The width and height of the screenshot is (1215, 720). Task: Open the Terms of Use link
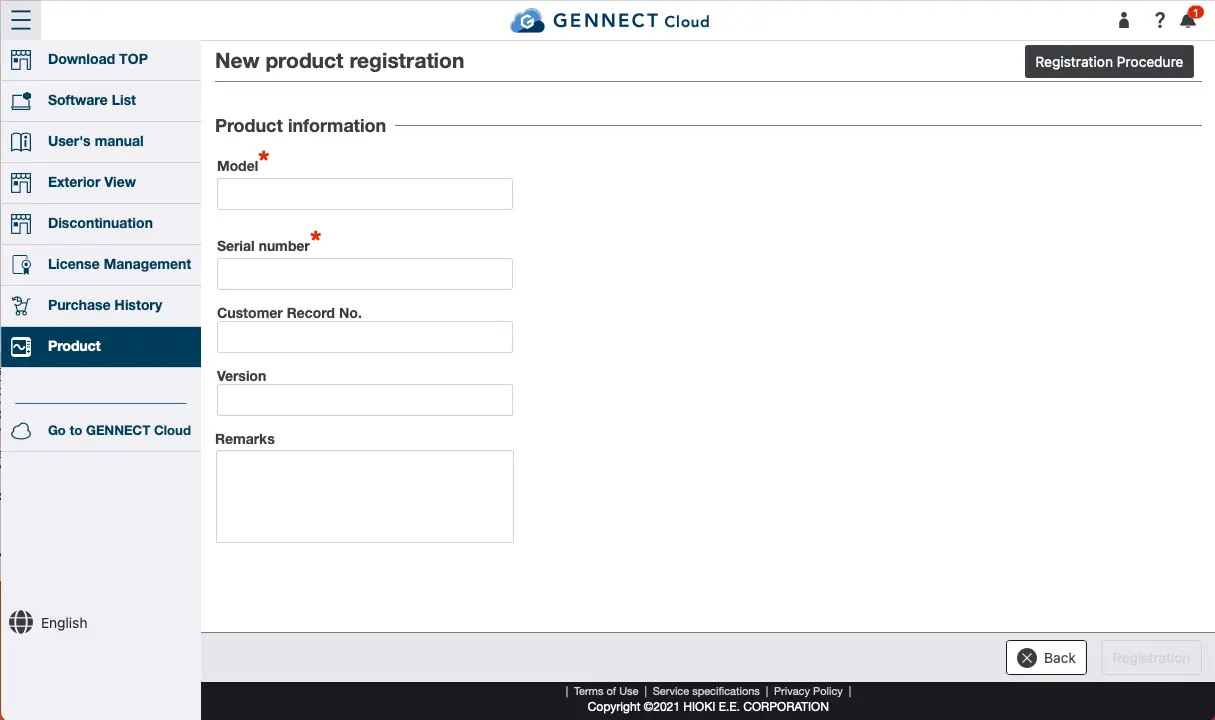(x=606, y=691)
